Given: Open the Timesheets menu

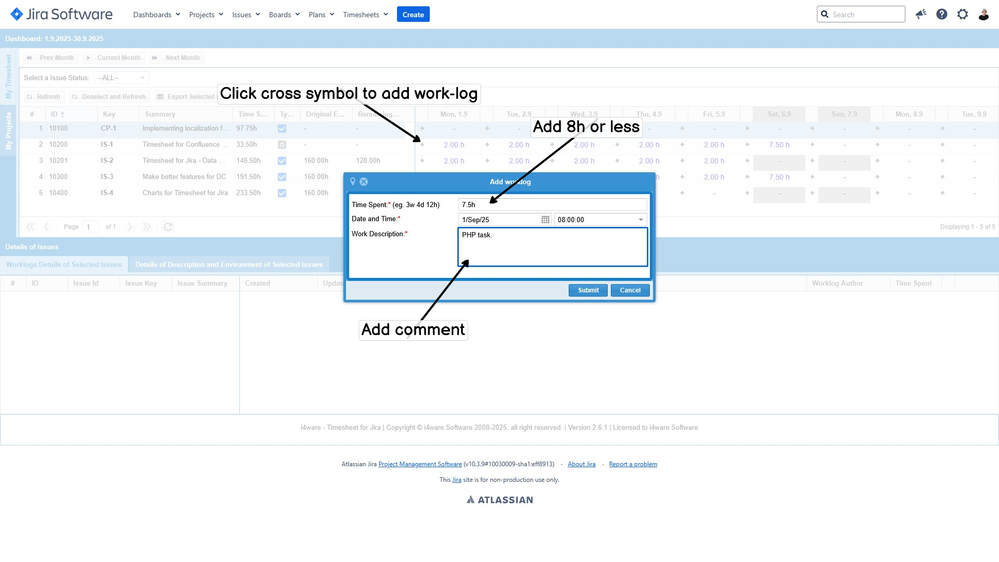Looking at the screenshot, I should [x=365, y=15].
